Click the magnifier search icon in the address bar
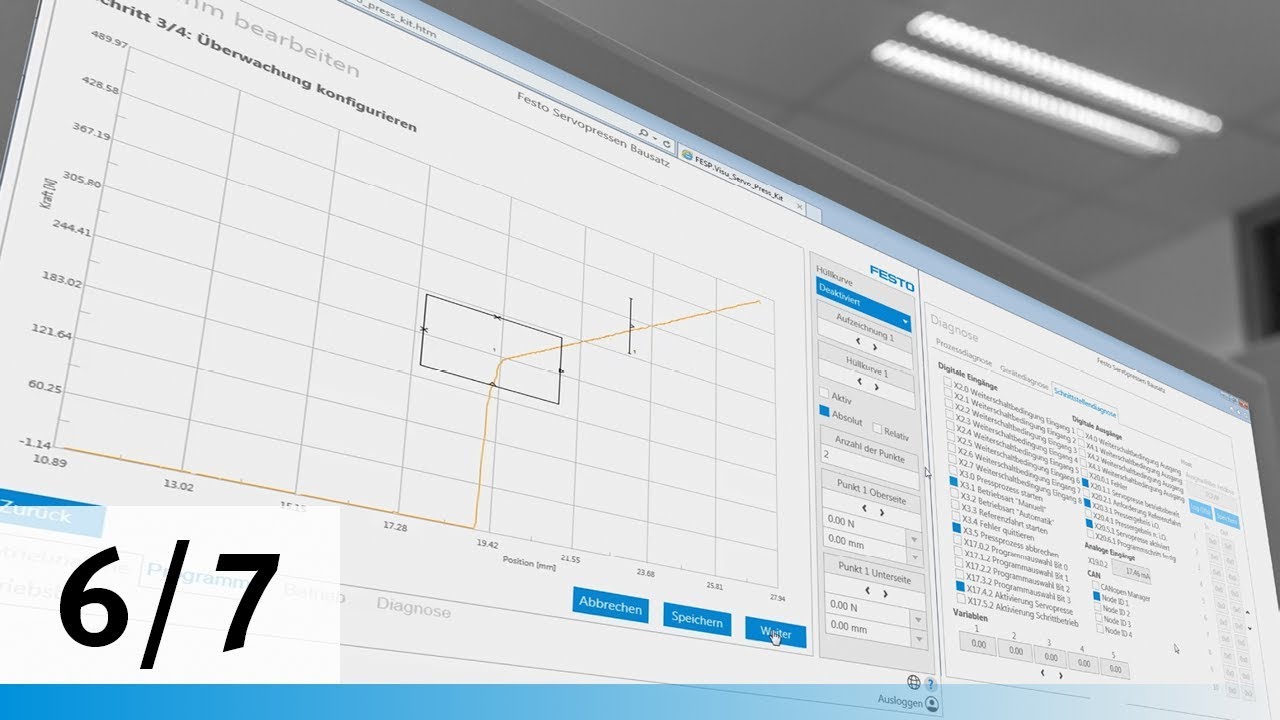The image size is (1280, 720). point(642,135)
